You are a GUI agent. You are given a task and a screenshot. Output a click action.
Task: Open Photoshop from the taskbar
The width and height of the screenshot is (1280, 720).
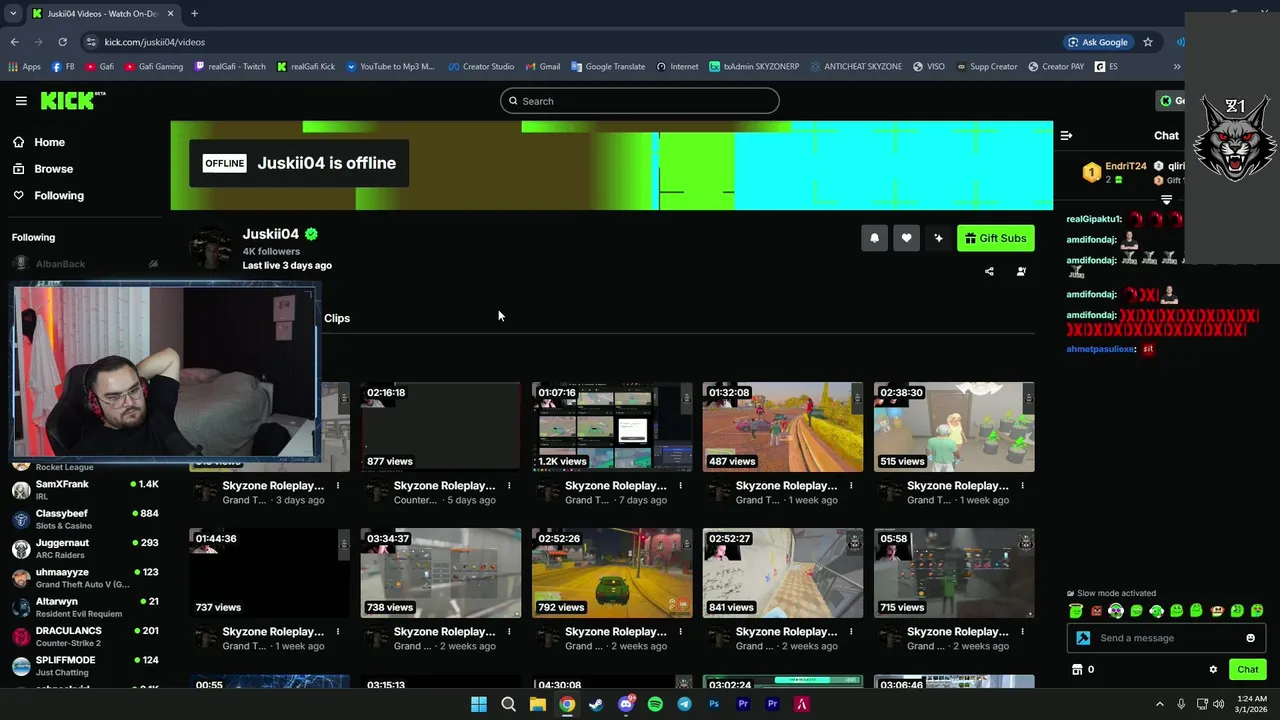pos(714,704)
